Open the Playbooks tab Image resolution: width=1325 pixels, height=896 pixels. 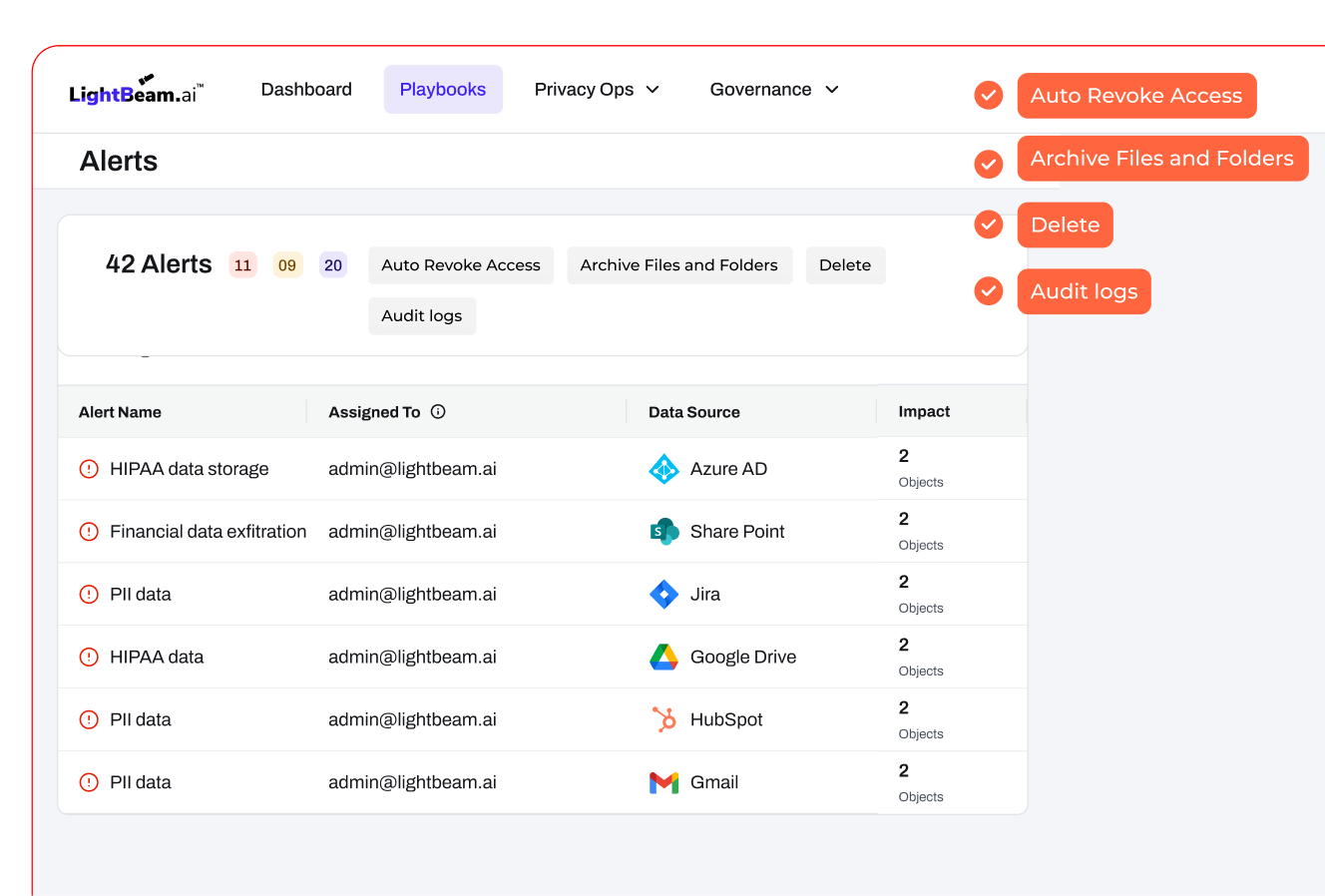coord(443,90)
